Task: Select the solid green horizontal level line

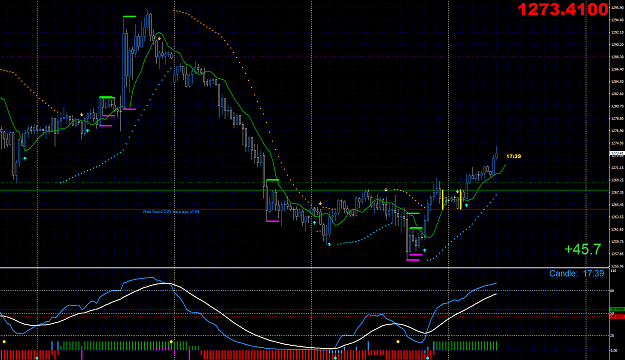Action: coord(305,191)
